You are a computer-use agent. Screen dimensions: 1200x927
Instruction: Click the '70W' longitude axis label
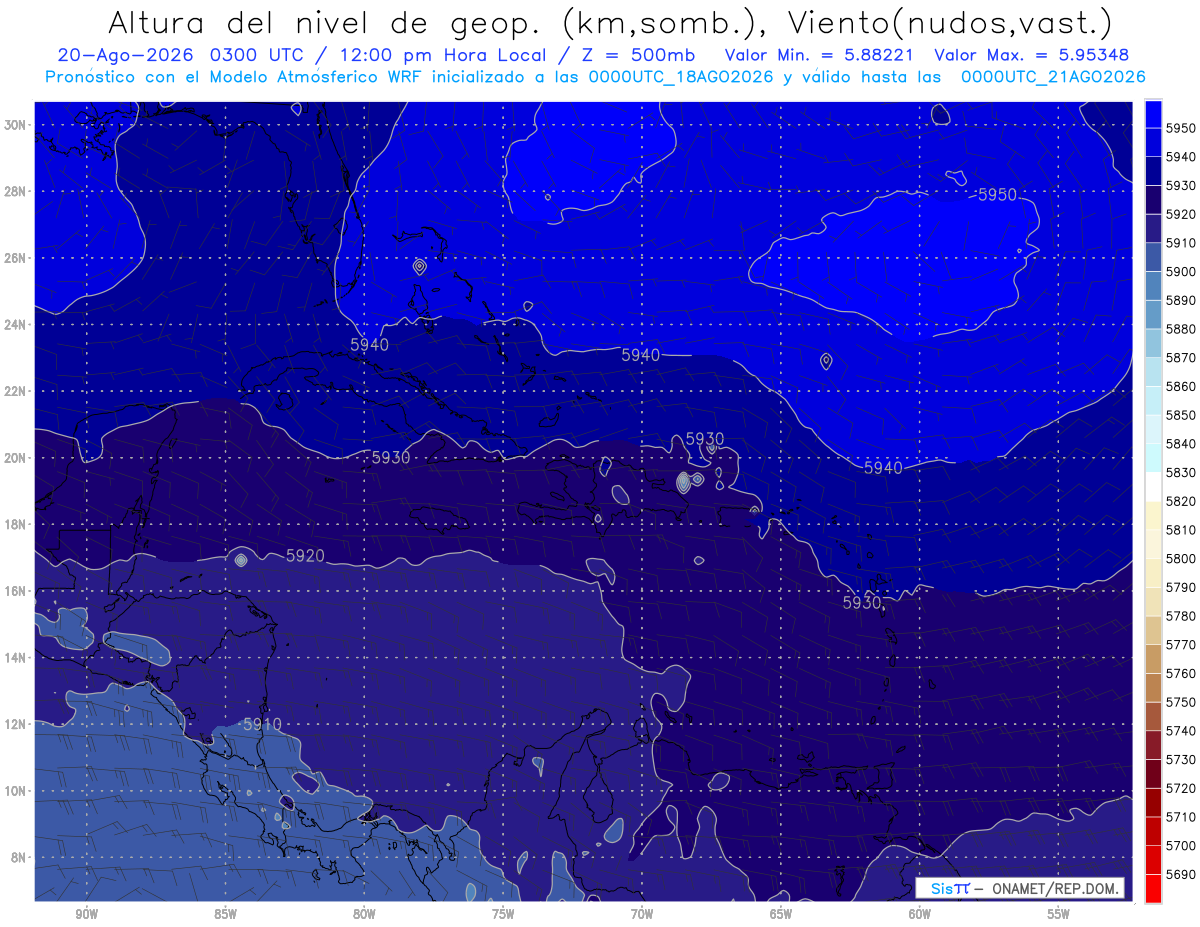[642, 914]
